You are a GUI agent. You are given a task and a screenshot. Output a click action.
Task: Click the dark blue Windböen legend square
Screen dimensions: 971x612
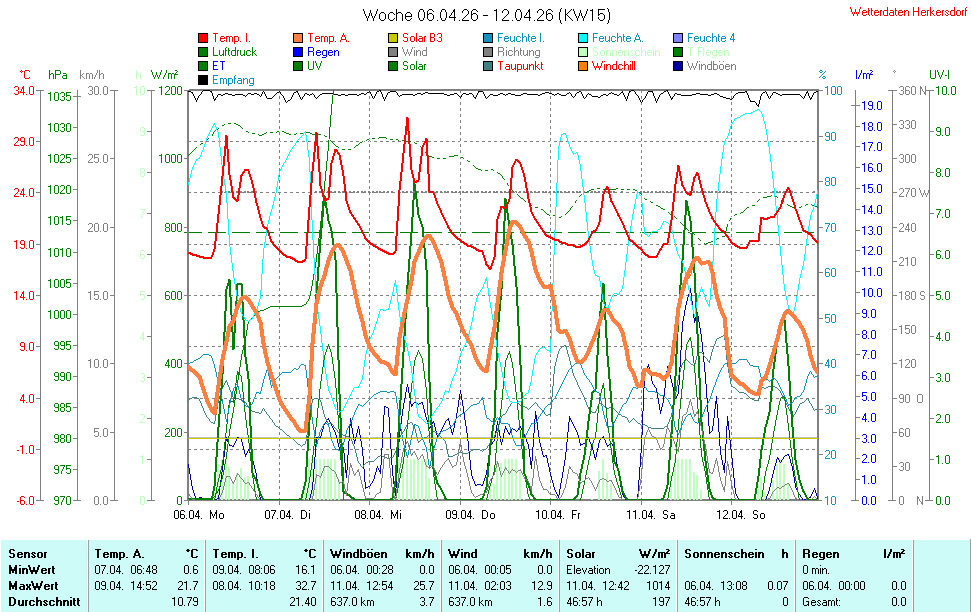(x=678, y=66)
